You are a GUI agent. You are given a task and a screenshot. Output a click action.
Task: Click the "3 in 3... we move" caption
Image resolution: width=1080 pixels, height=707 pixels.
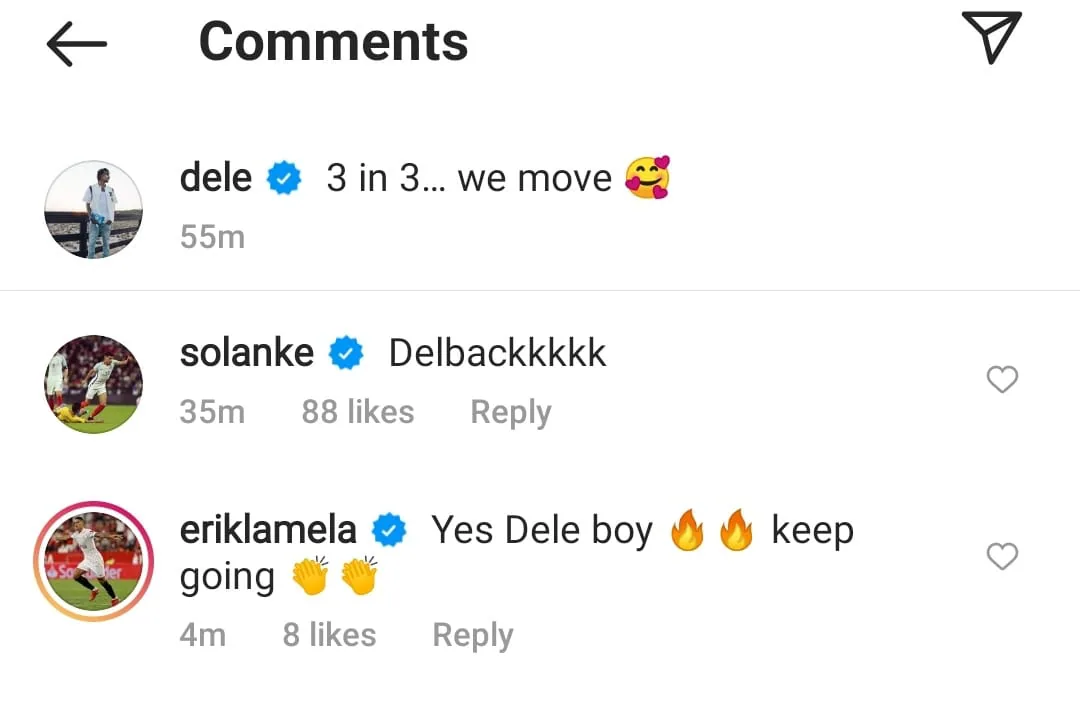(x=469, y=178)
